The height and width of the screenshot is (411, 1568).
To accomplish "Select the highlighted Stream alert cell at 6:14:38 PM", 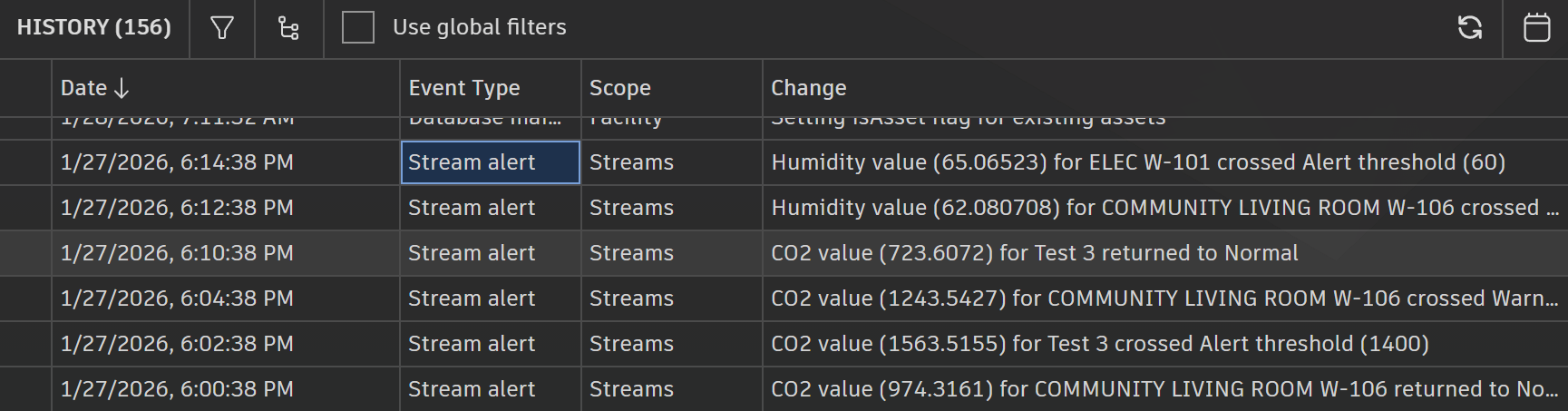I will point(490,162).
